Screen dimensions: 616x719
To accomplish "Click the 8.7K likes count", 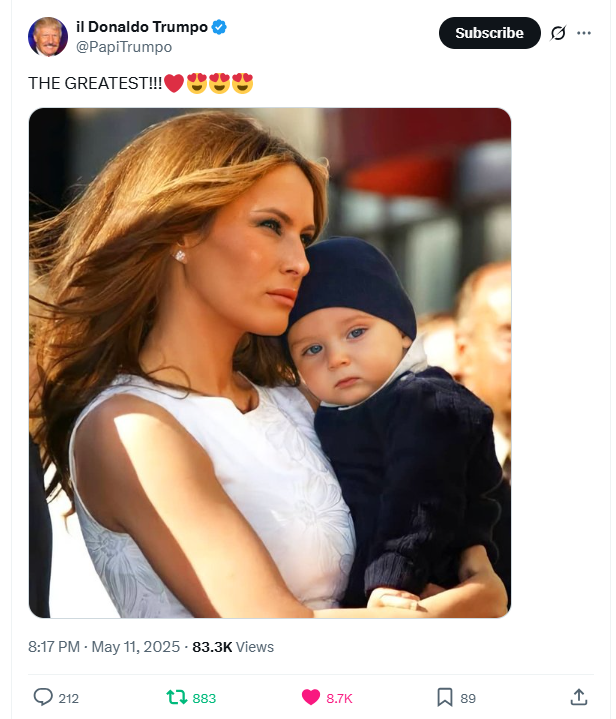I will click(x=340, y=698).
